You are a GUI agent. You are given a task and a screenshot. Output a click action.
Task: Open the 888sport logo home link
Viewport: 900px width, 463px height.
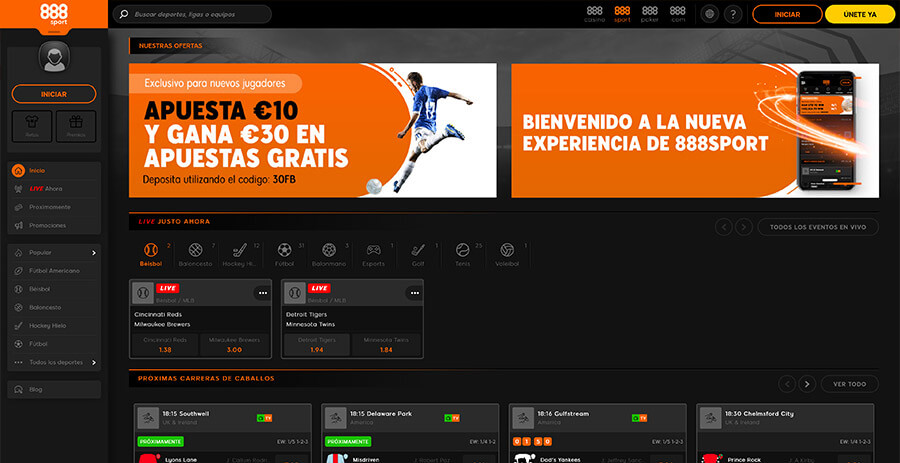pos(54,14)
